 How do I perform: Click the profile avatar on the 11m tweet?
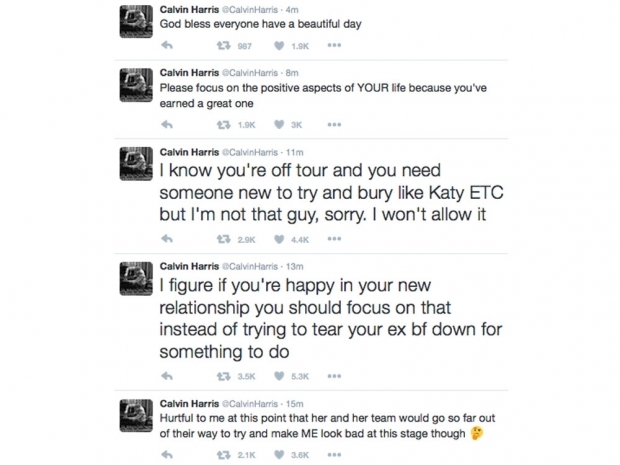(136, 164)
